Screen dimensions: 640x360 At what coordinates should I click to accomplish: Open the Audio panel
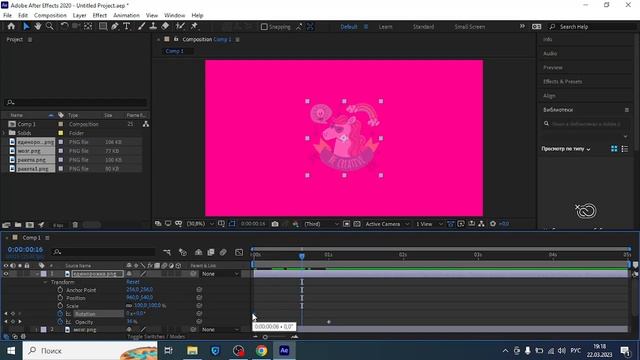550,53
